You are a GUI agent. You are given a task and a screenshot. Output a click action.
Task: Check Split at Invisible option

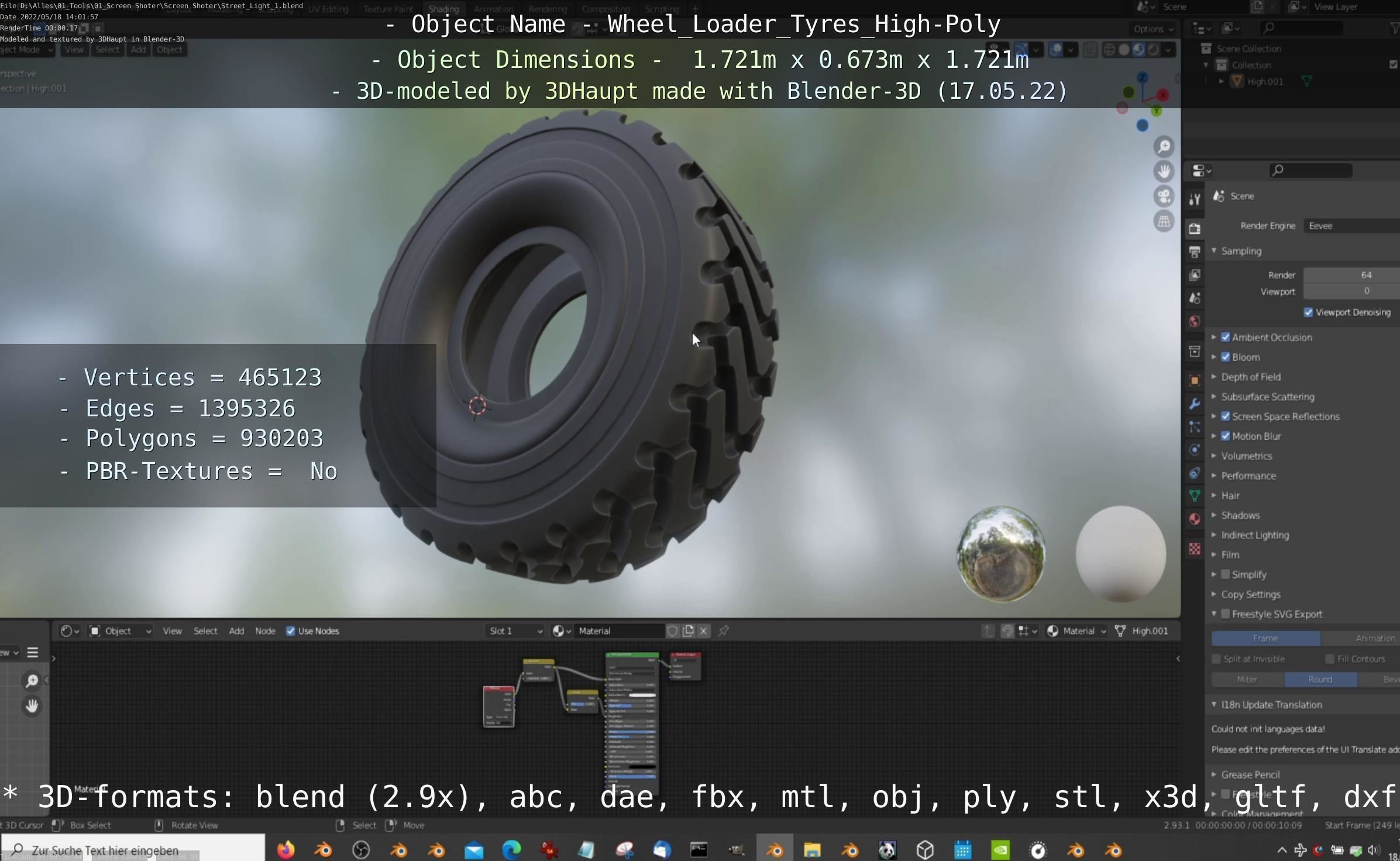[x=1216, y=659]
